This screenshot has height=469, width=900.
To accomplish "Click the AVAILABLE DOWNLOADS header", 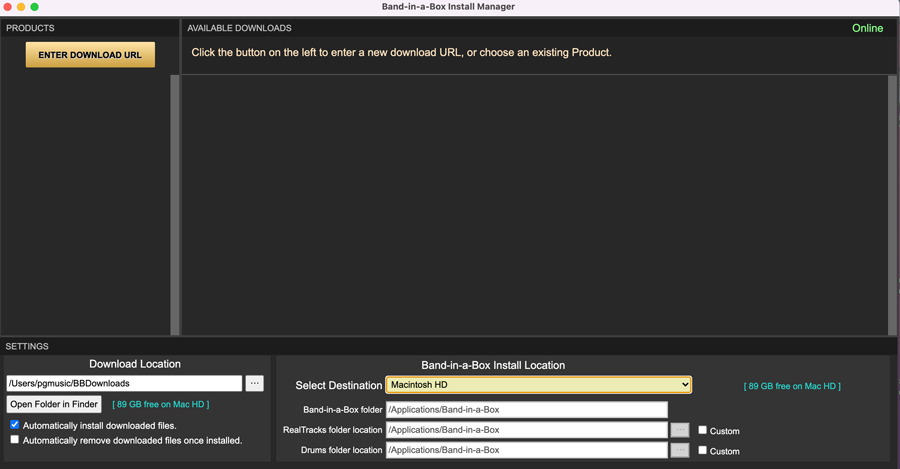I will coord(239,28).
